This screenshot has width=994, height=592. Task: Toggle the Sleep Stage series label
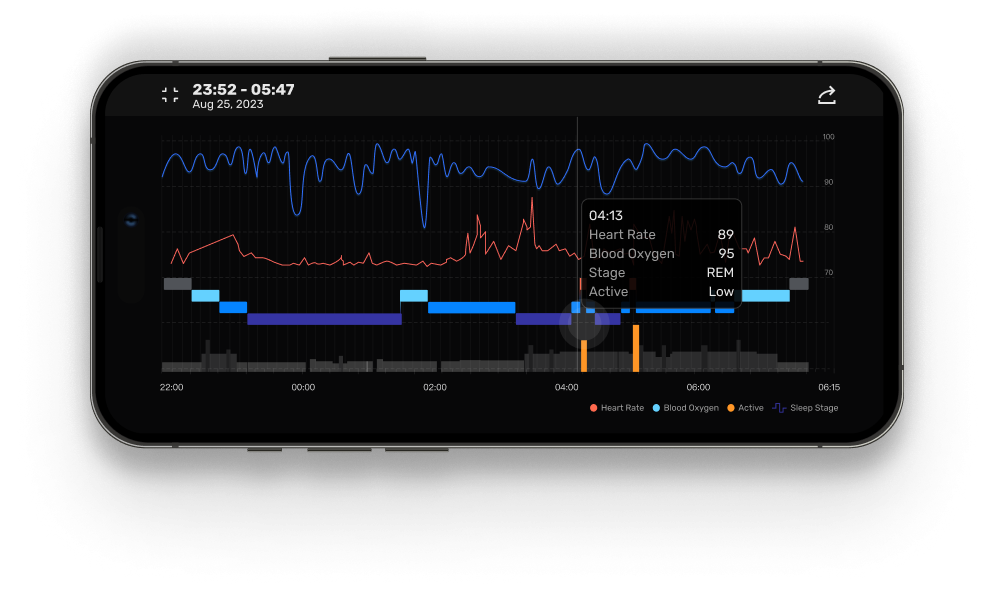(814, 408)
